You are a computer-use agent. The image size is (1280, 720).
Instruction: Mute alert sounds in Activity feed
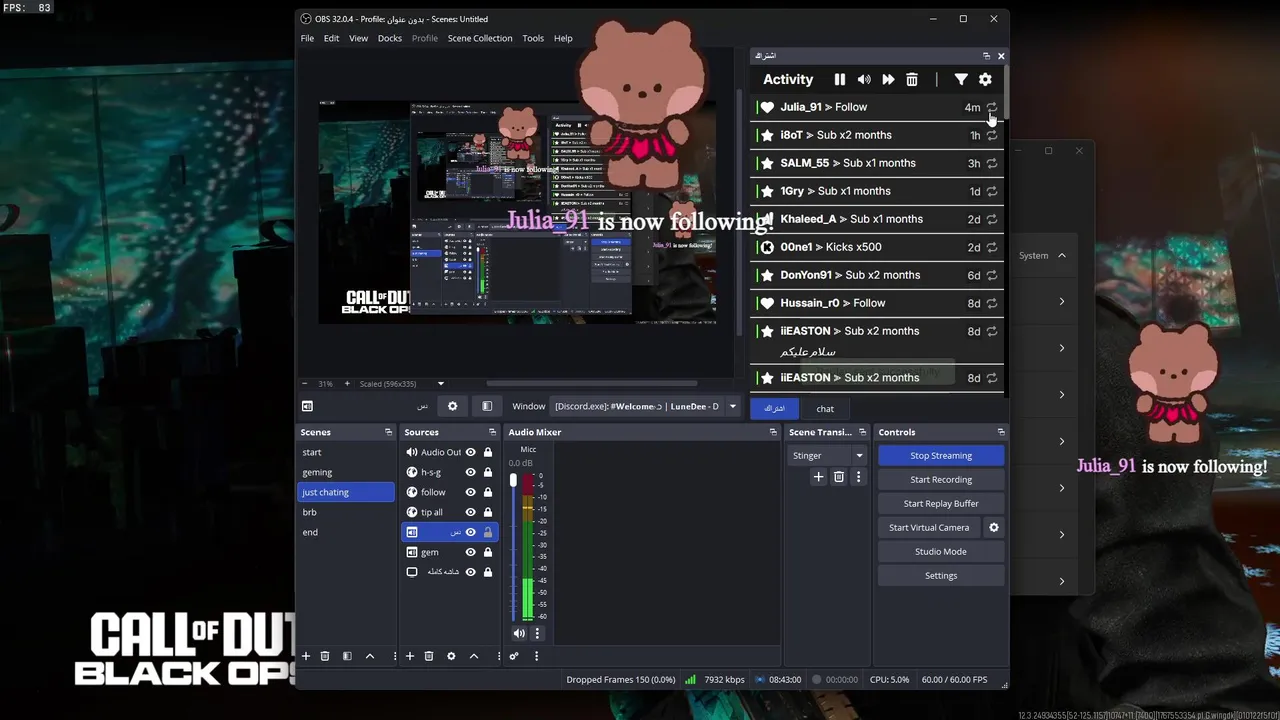(864, 80)
